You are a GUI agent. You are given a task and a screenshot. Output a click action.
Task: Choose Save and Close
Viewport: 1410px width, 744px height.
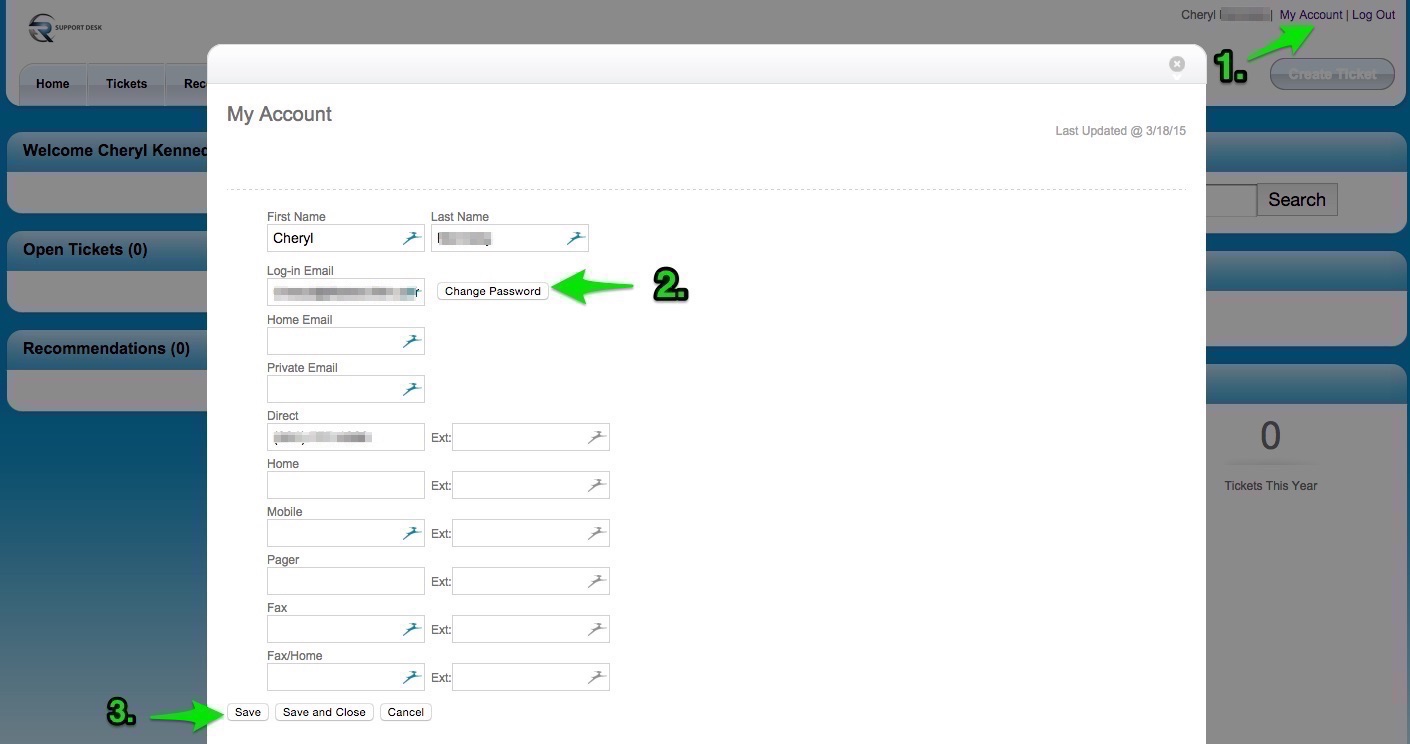click(x=324, y=712)
